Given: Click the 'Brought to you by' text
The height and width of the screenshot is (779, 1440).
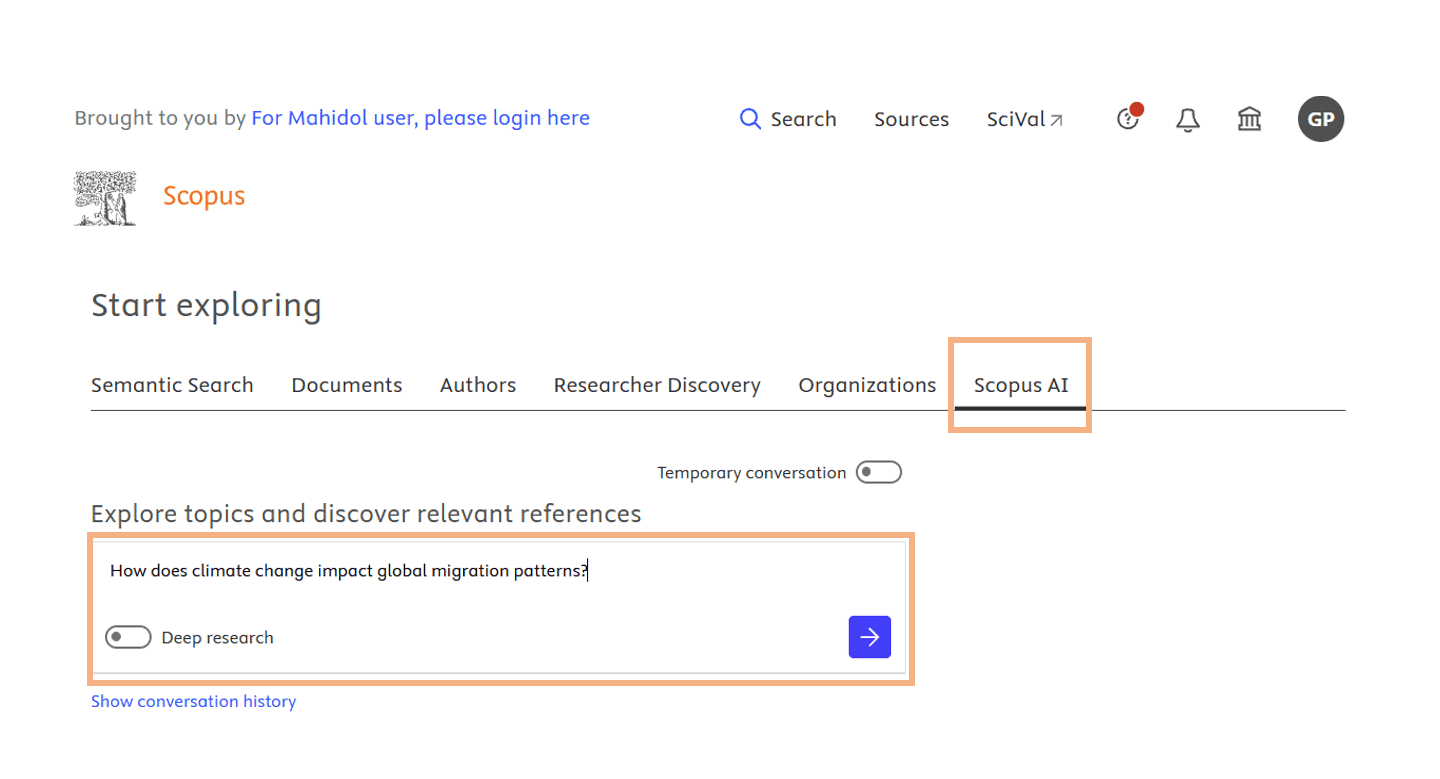Looking at the screenshot, I should (160, 118).
